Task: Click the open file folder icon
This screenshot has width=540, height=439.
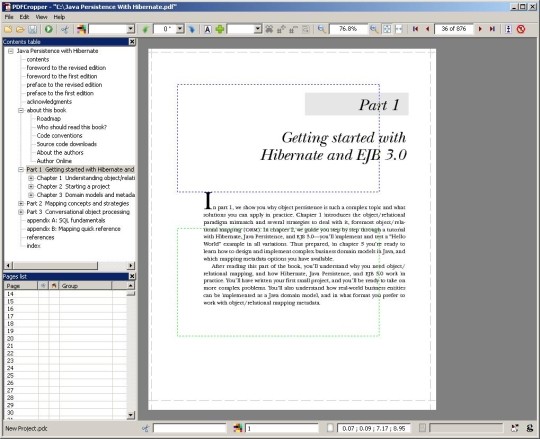Action: tap(20, 29)
